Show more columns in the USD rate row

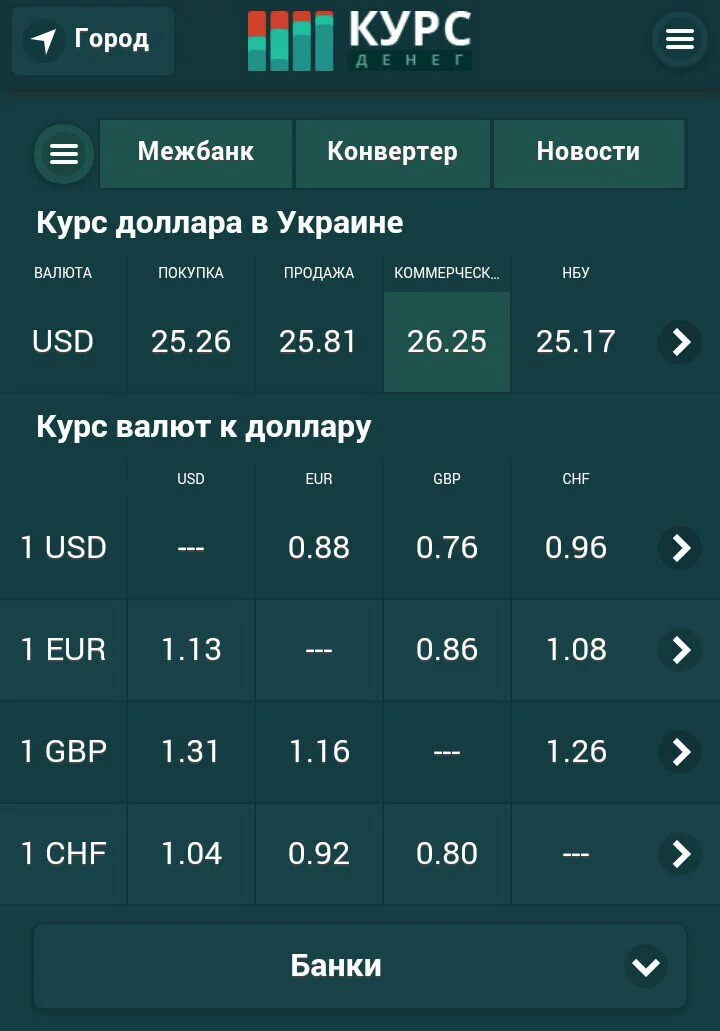pyautogui.click(x=680, y=342)
